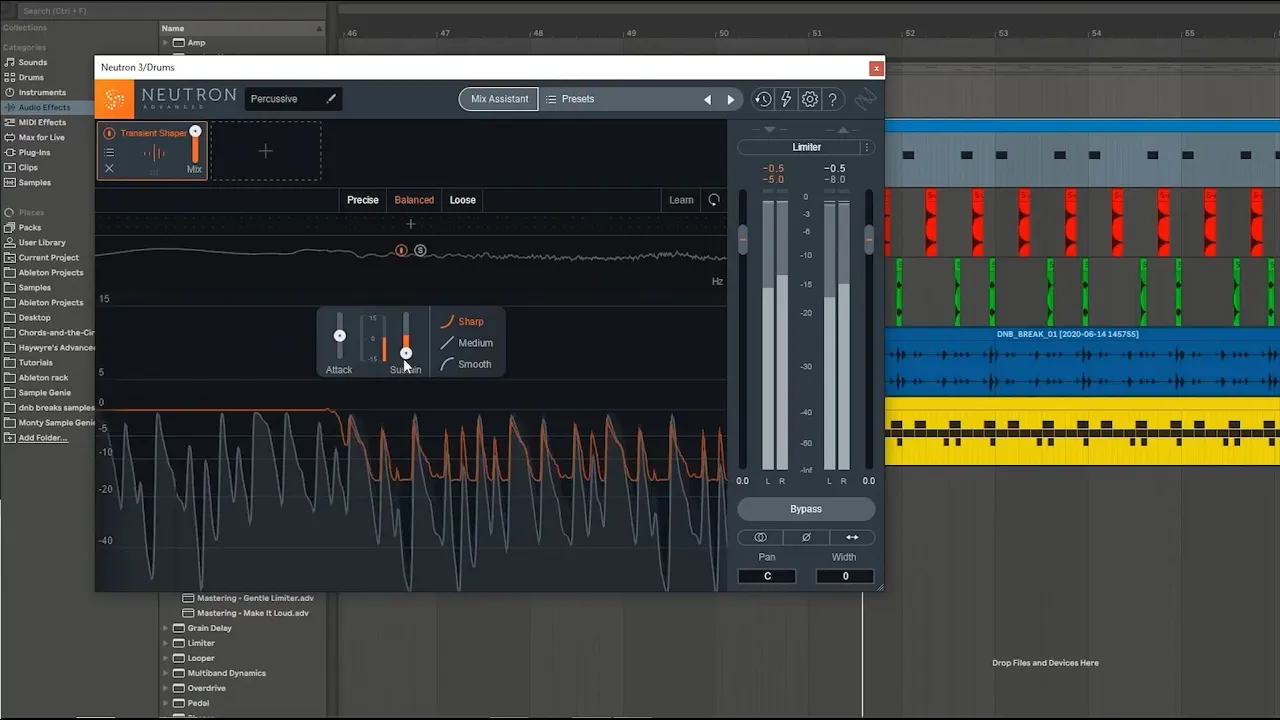Select the Medium contour option
Screen dimensions: 1280x720
(467, 343)
